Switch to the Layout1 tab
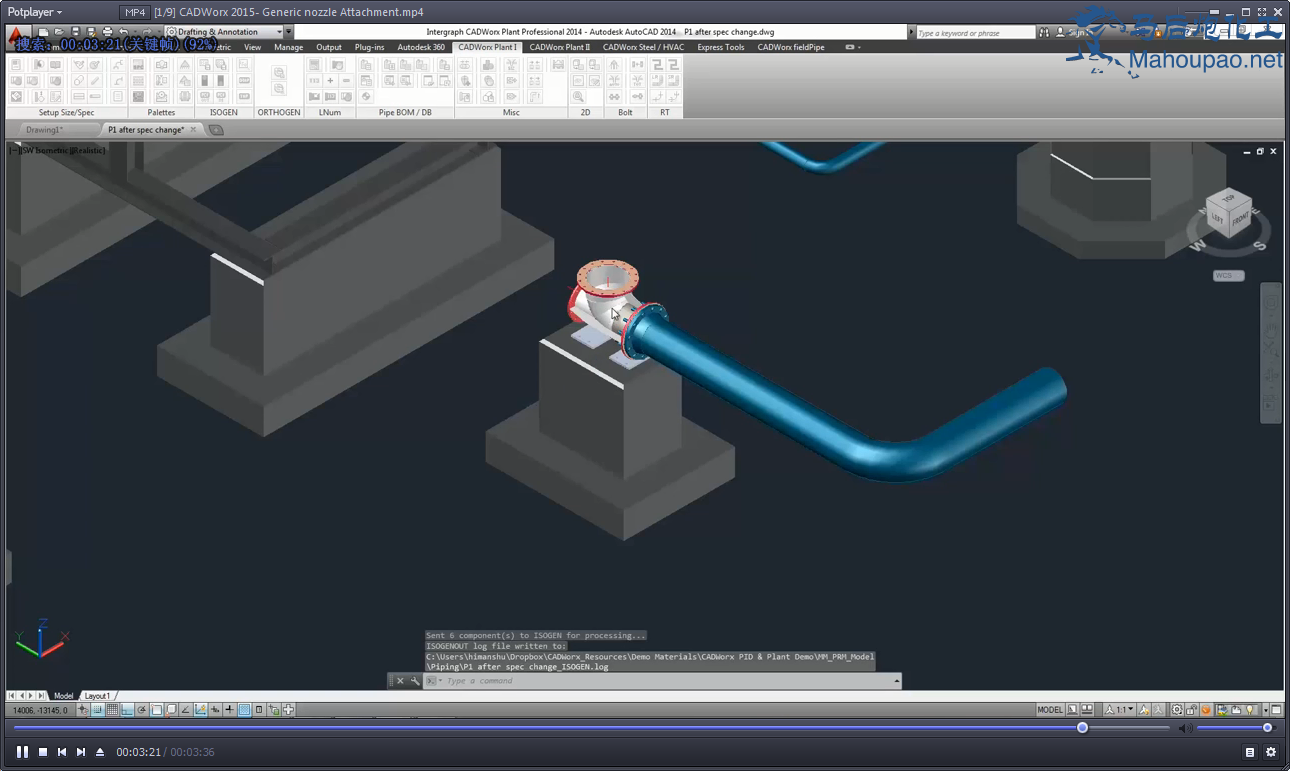 pos(97,696)
